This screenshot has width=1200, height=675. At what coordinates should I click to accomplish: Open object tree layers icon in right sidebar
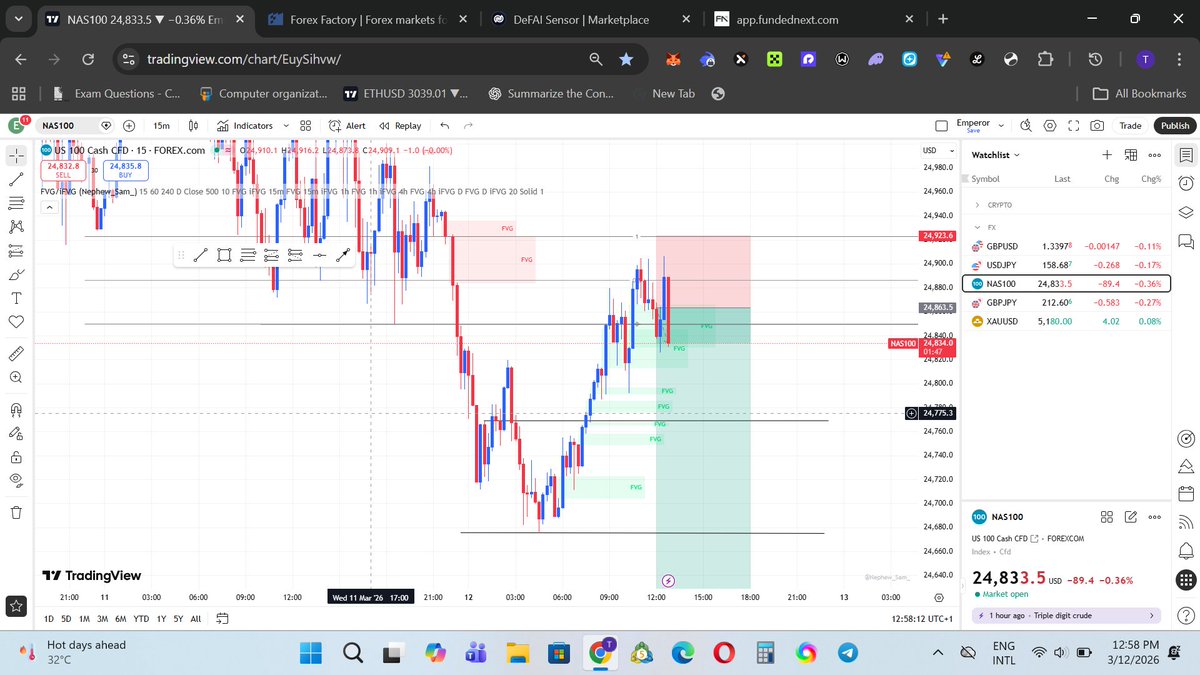point(1185,212)
